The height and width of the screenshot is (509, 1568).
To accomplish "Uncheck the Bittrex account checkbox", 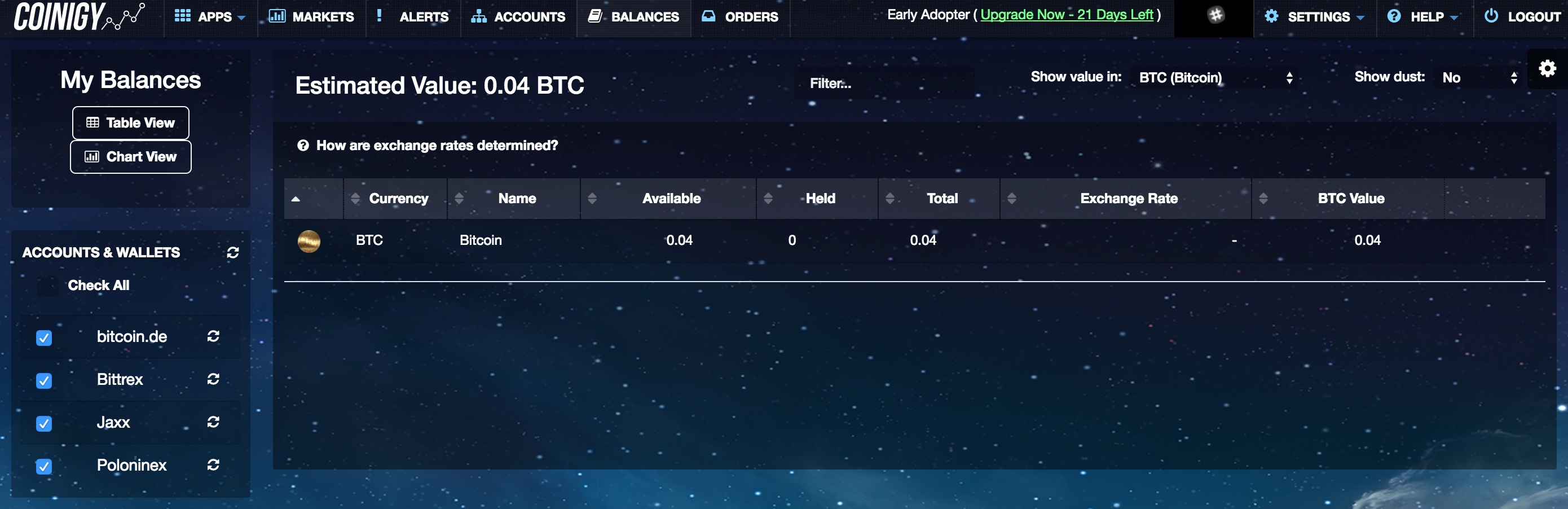I will point(44,380).
